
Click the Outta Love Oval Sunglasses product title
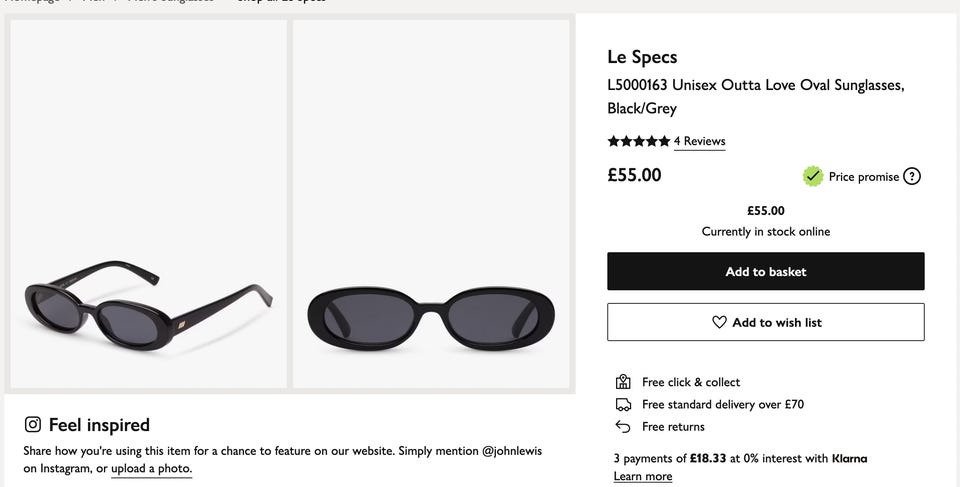[x=755, y=96]
